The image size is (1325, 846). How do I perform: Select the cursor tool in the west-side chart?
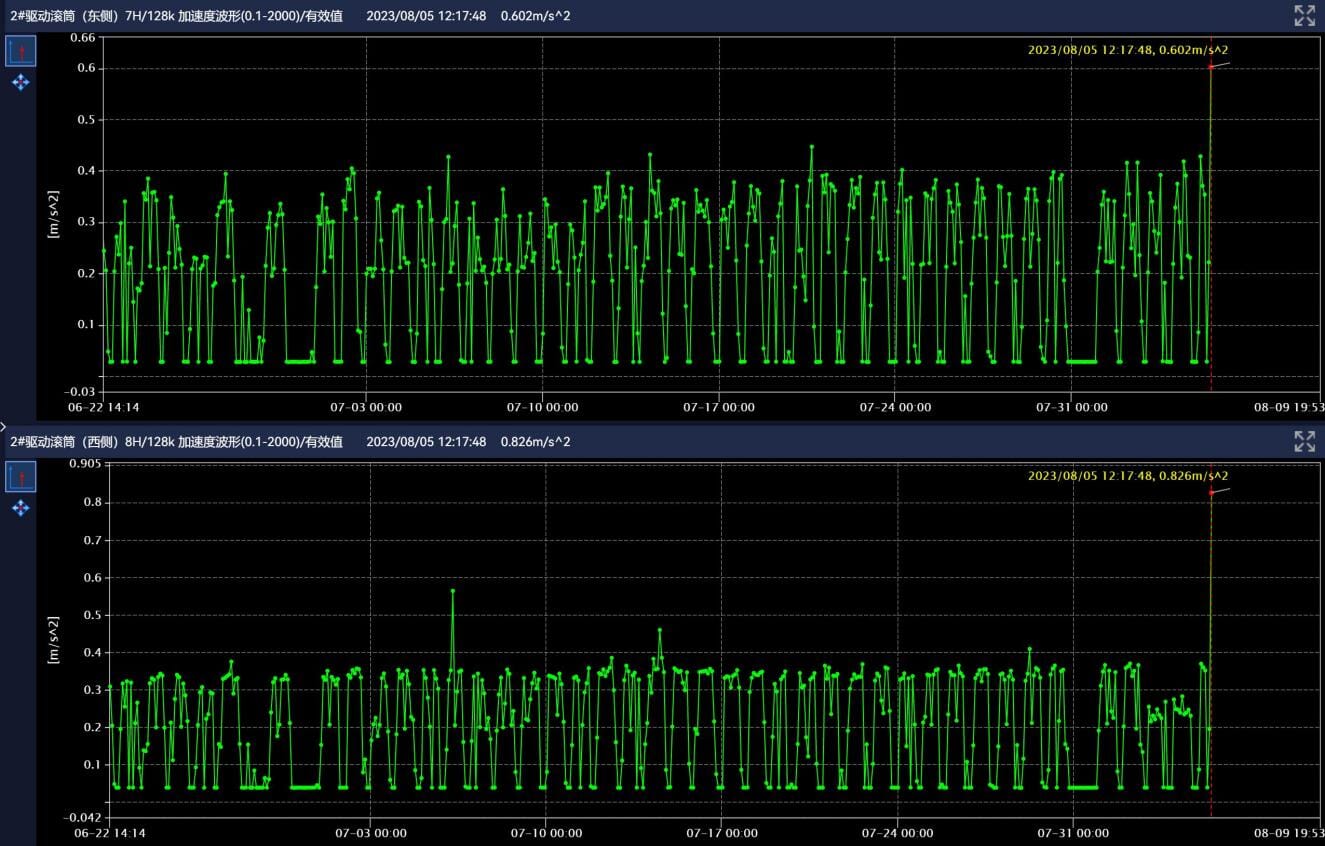(x=21, y=477)
